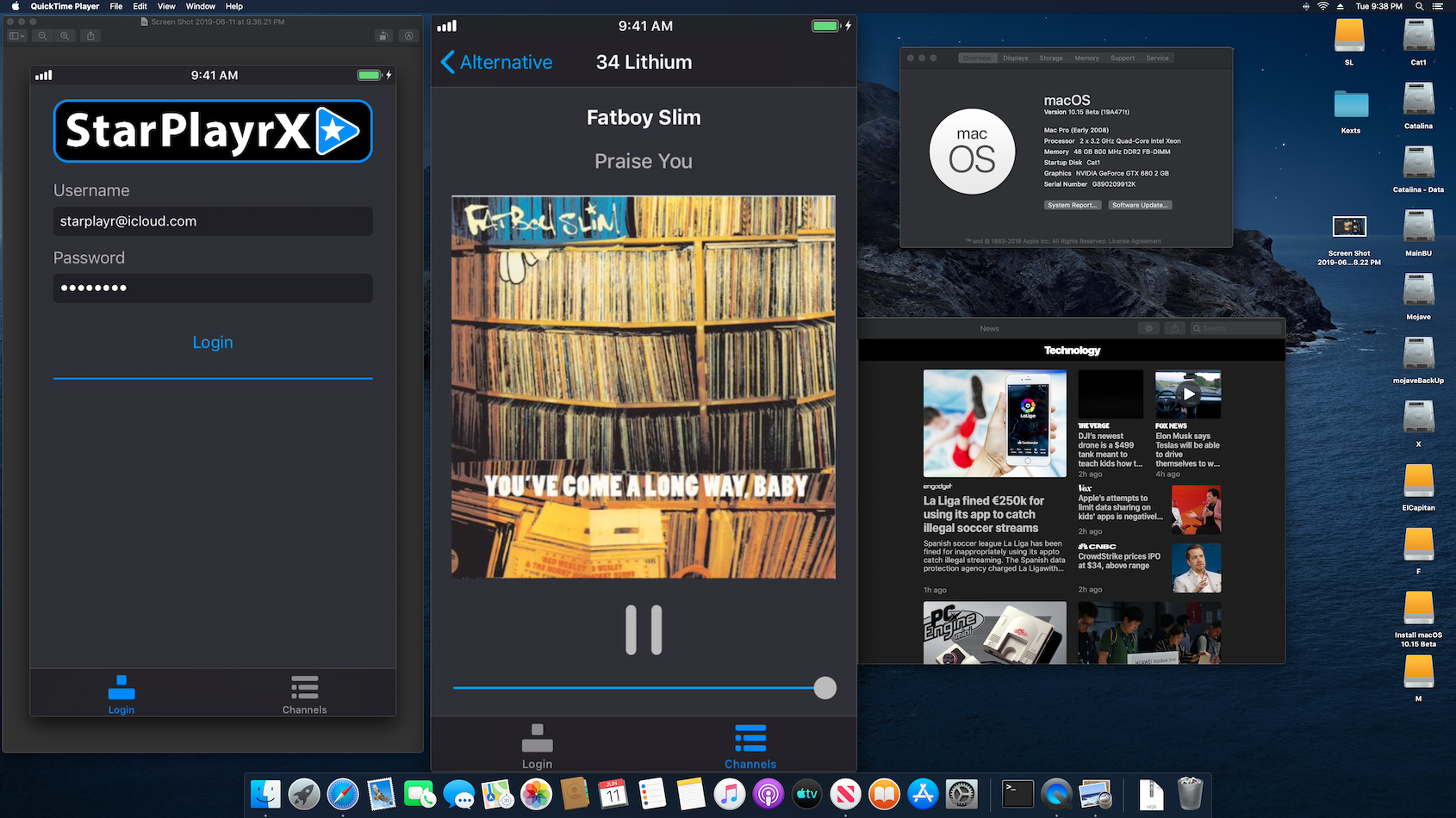
Task: Play the Fox News Elon Musk Tesla video
Action: 1188,394
